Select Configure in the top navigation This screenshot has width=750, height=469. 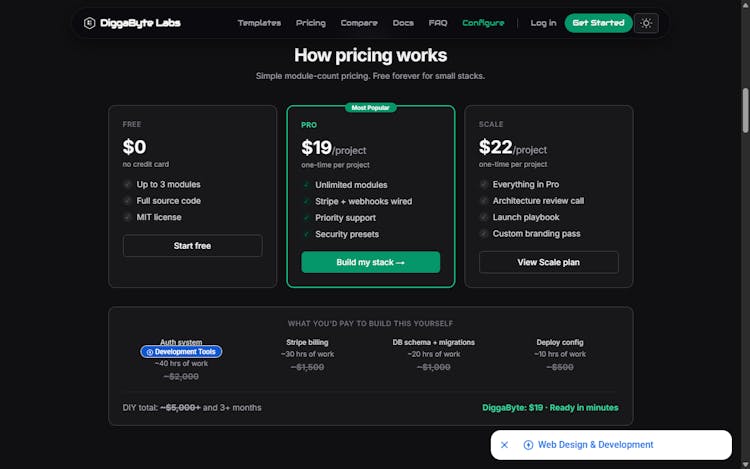coord(483,23)
